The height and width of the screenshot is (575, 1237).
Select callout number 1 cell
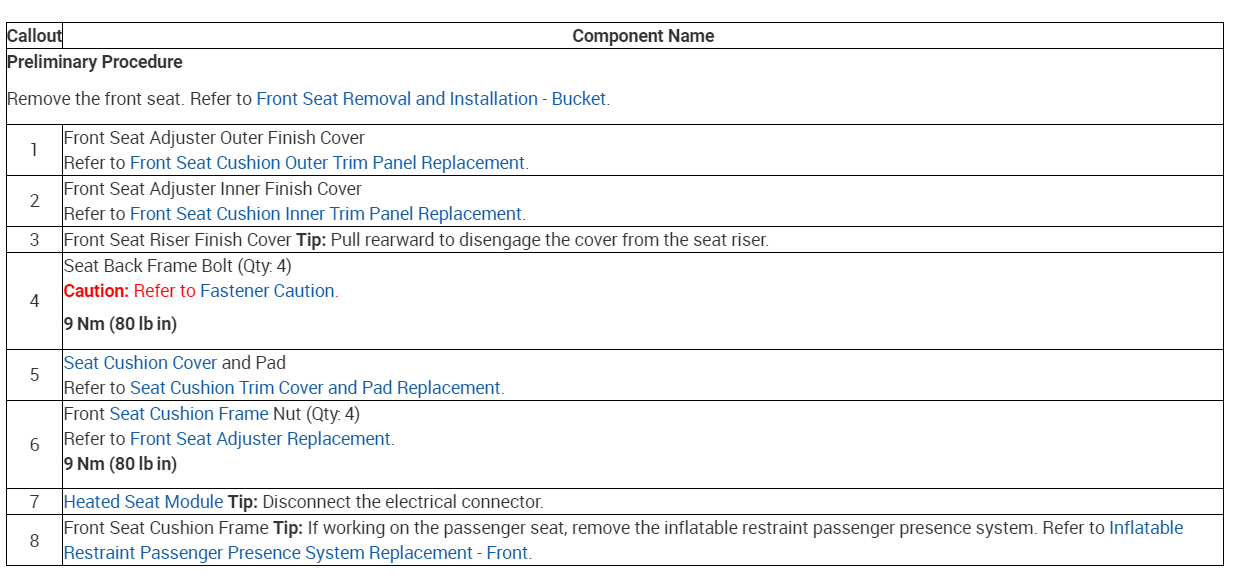click(x=34, y=150)
